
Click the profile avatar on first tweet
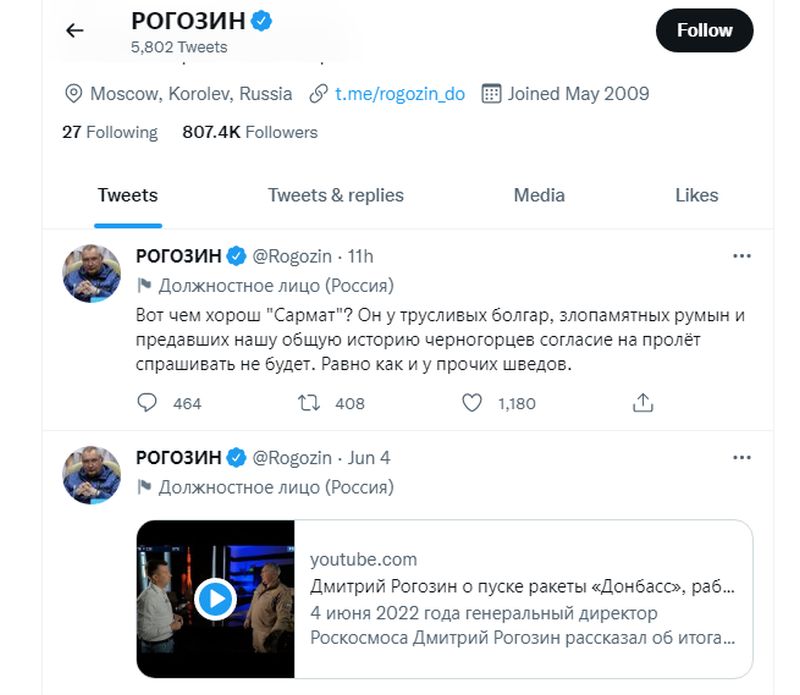tap(92, 272)
